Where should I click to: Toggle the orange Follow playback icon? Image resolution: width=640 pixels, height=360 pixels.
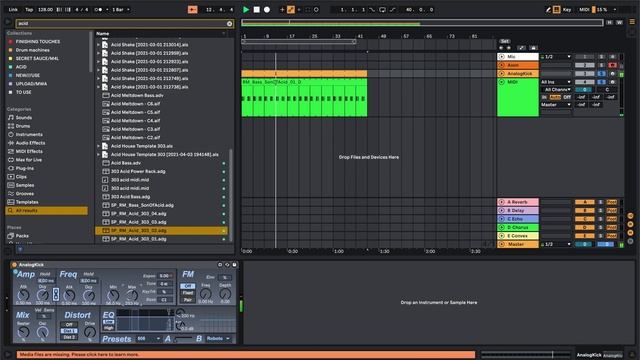pyautogui.click(x=193, y=9)
